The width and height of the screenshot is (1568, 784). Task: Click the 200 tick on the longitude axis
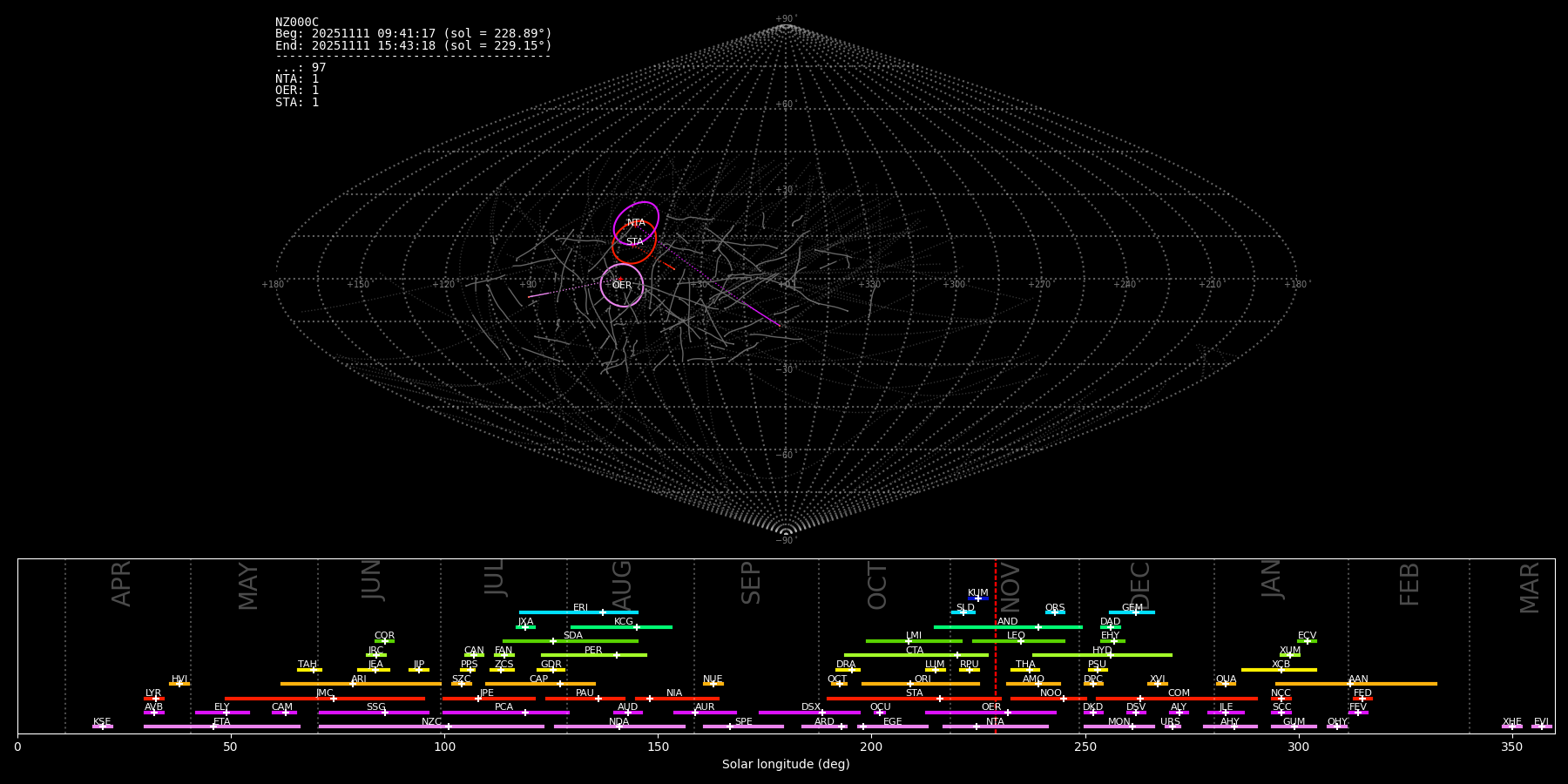pos(871,747)
